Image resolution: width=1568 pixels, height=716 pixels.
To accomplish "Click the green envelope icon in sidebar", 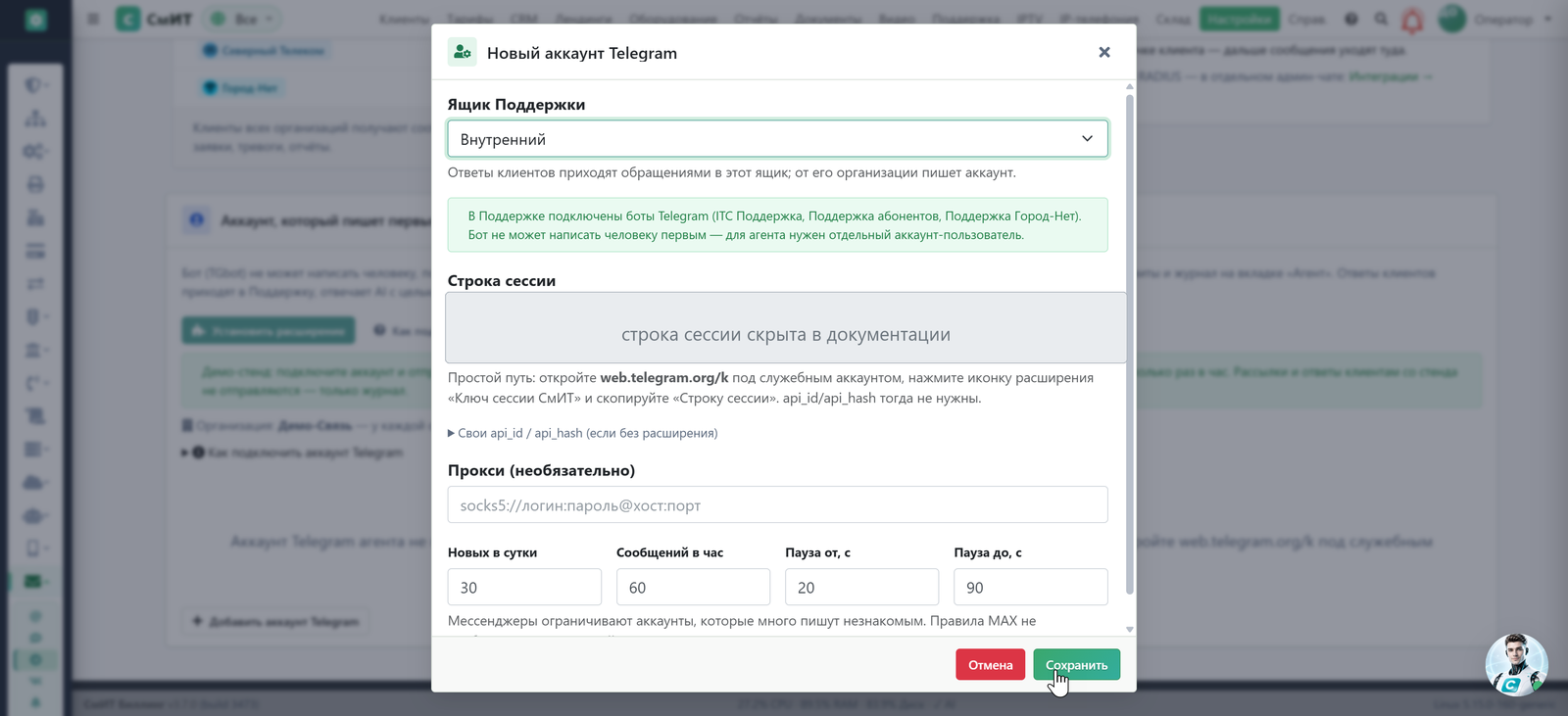I will pos(34,581).
